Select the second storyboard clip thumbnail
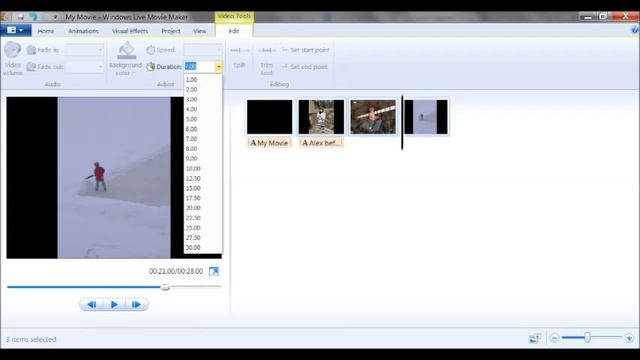 pyautogui.click(x=321, y=117)
